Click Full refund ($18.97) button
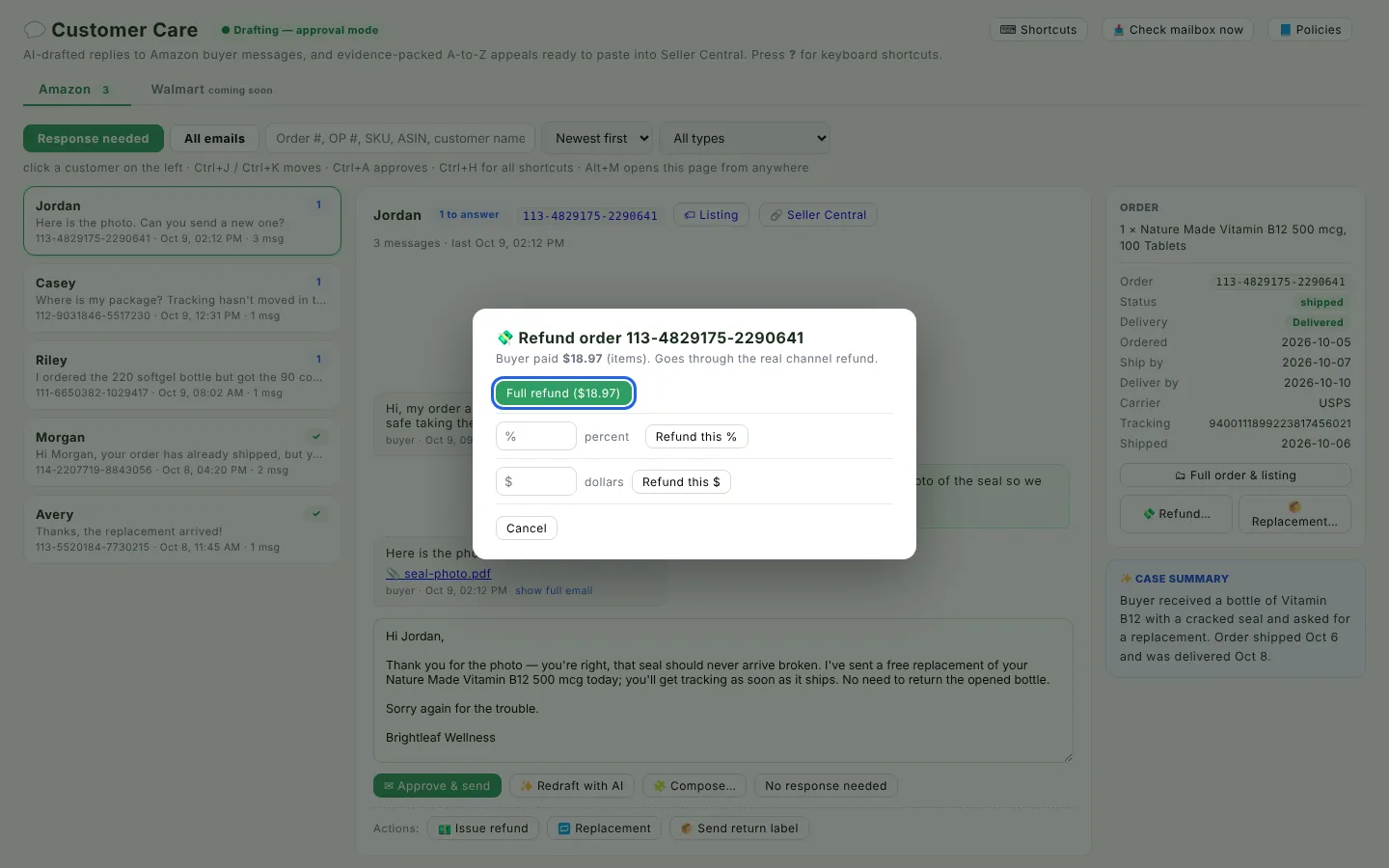 click(563, 393)
